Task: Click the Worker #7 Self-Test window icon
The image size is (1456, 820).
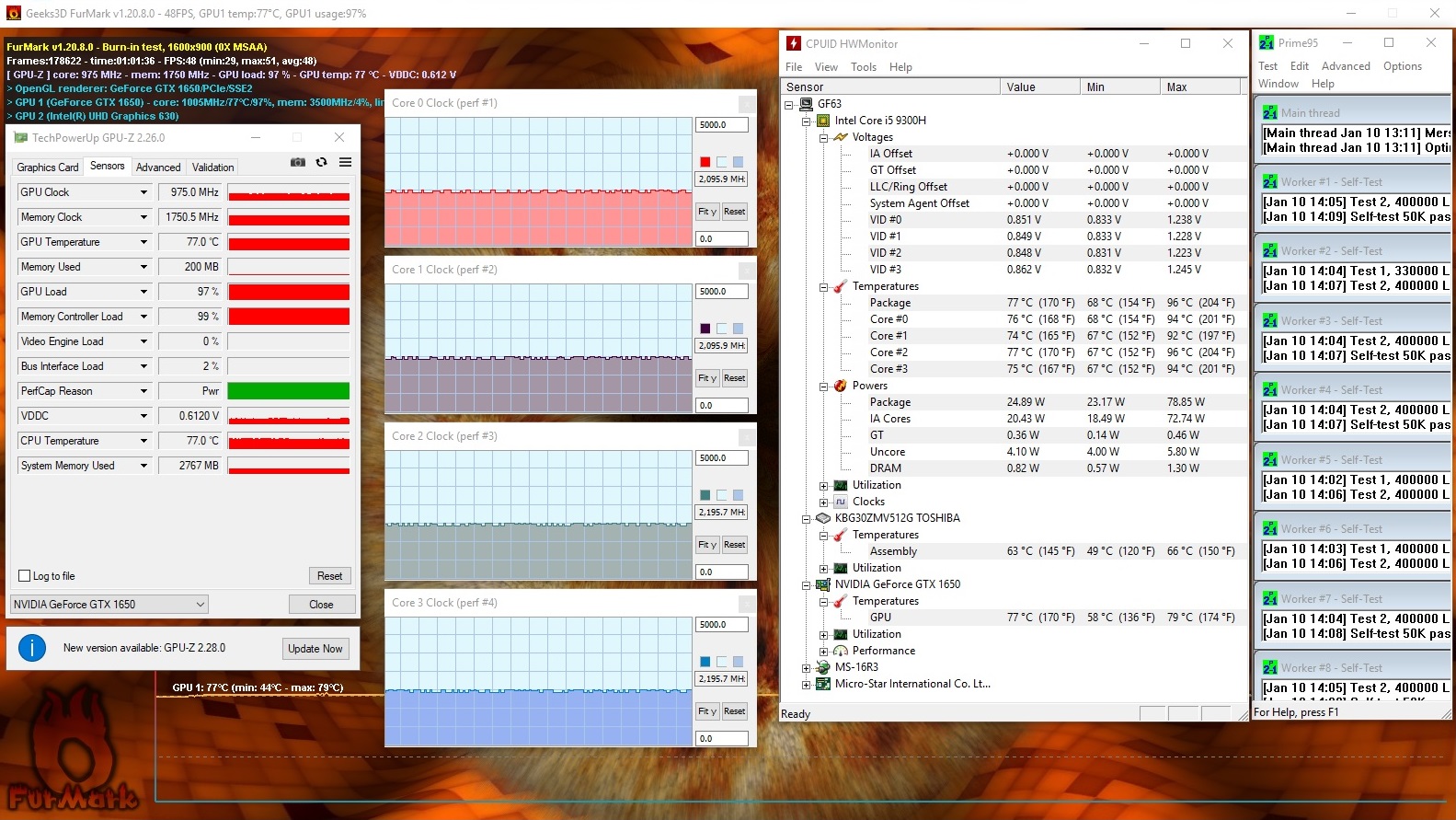Action: pos(1270,598)
